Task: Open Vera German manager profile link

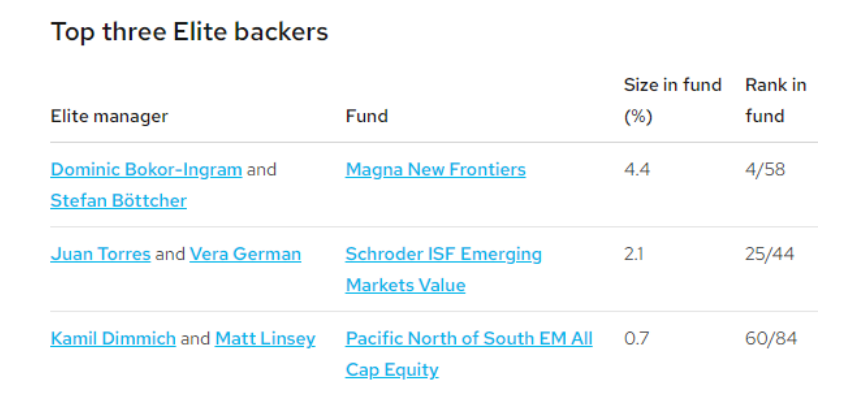Action: [245, 255]
